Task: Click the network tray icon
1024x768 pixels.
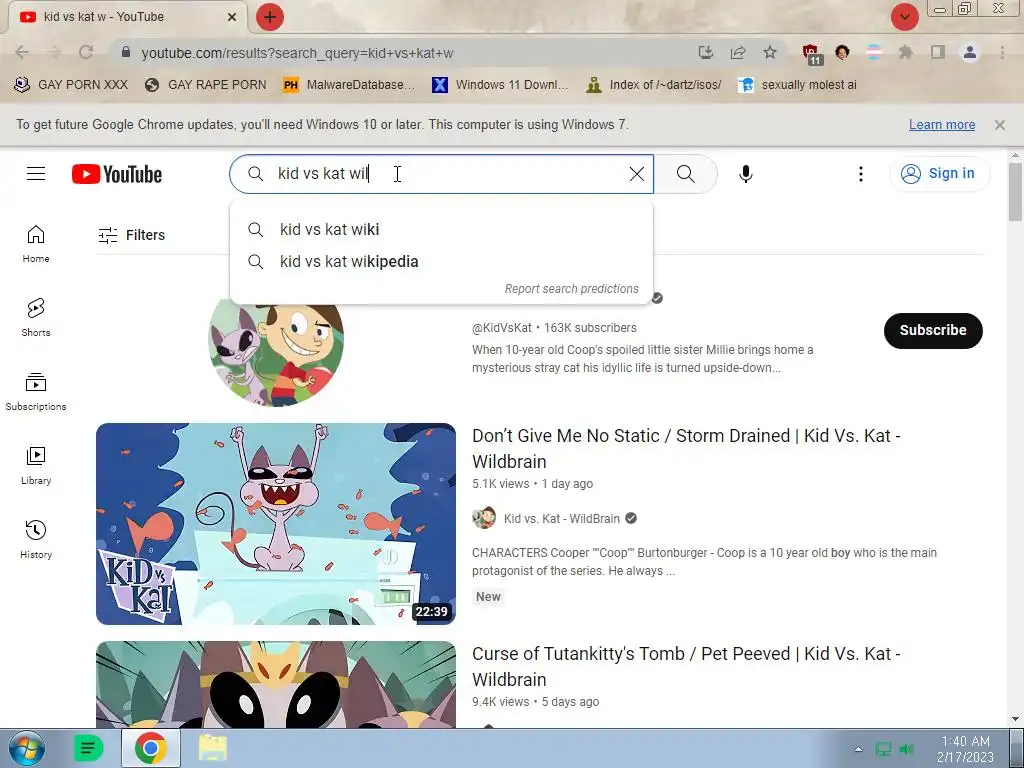Action: pyautogui.click(x=883, y=749)
